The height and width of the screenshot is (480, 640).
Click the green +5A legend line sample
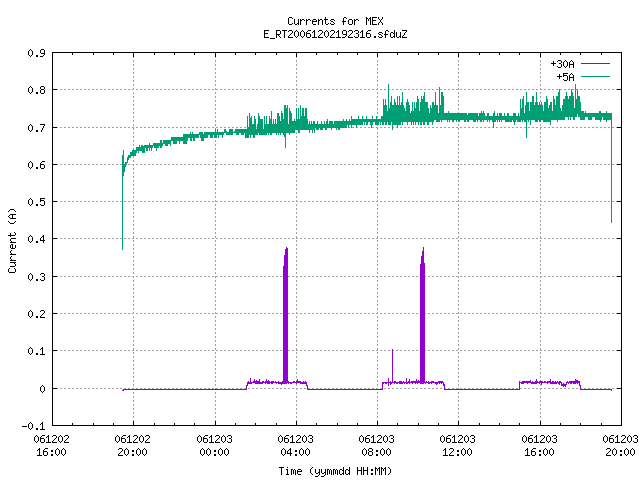pos(595,76)
